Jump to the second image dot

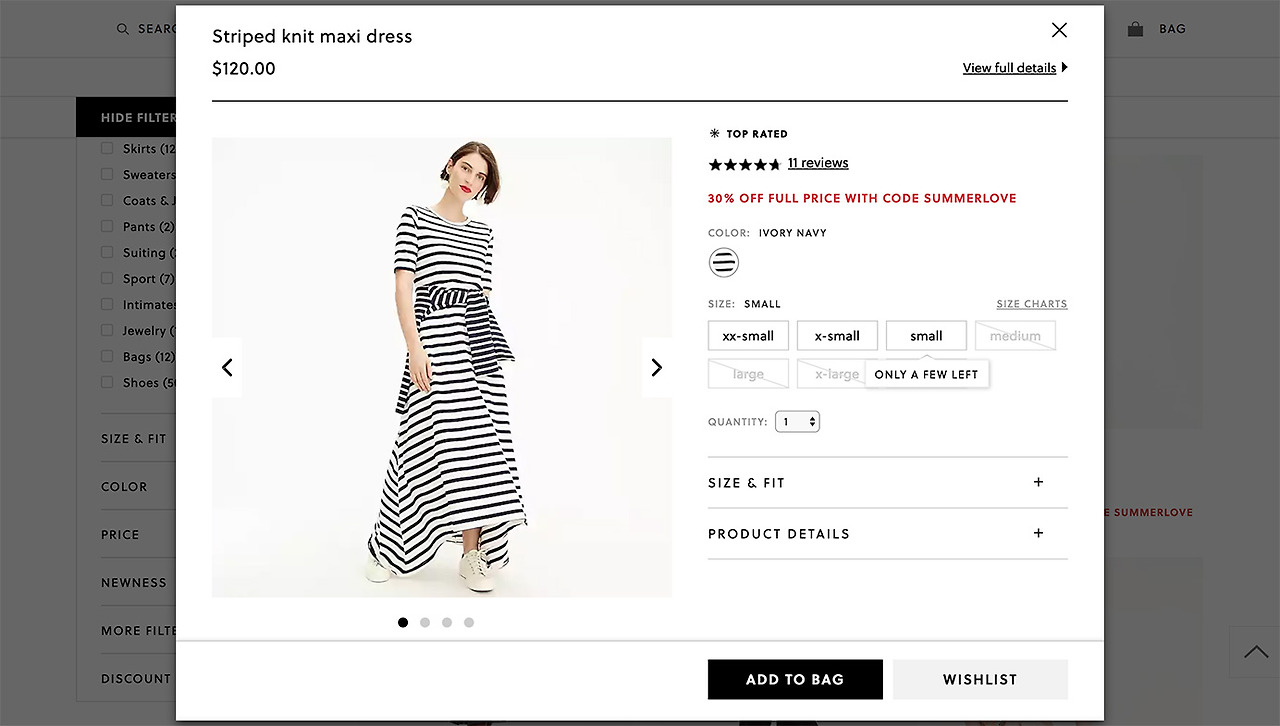coord(425,622)
